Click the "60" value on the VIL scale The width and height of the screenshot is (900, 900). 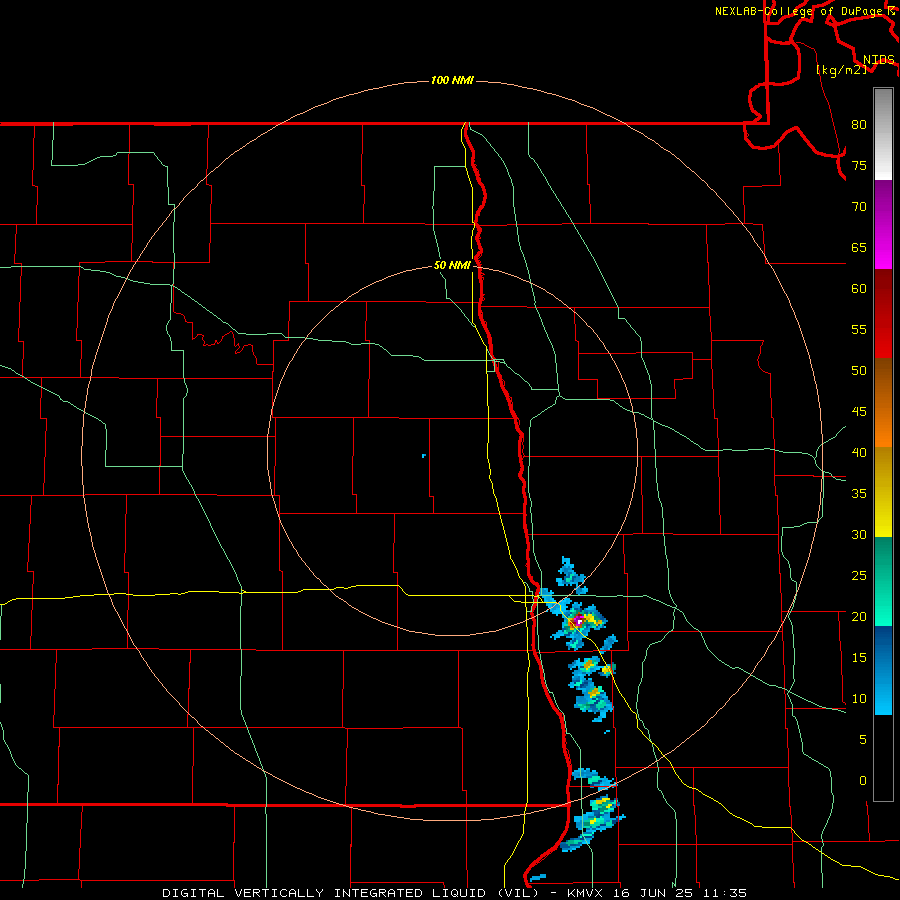[x=859, y=289]
